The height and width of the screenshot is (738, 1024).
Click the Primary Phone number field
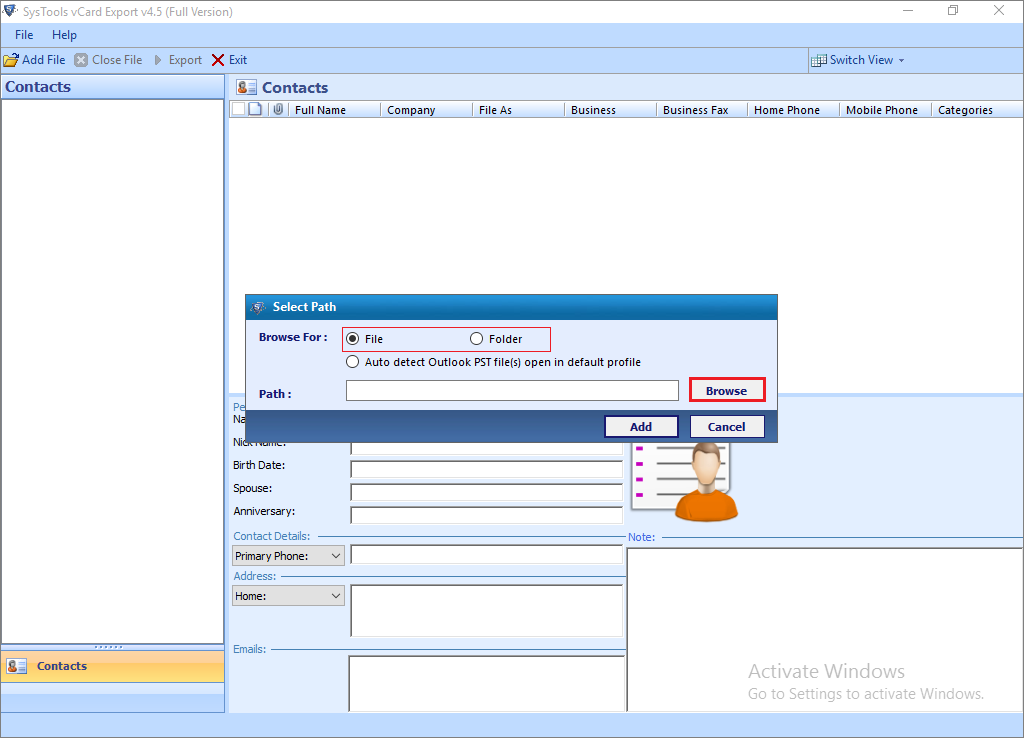487,555
